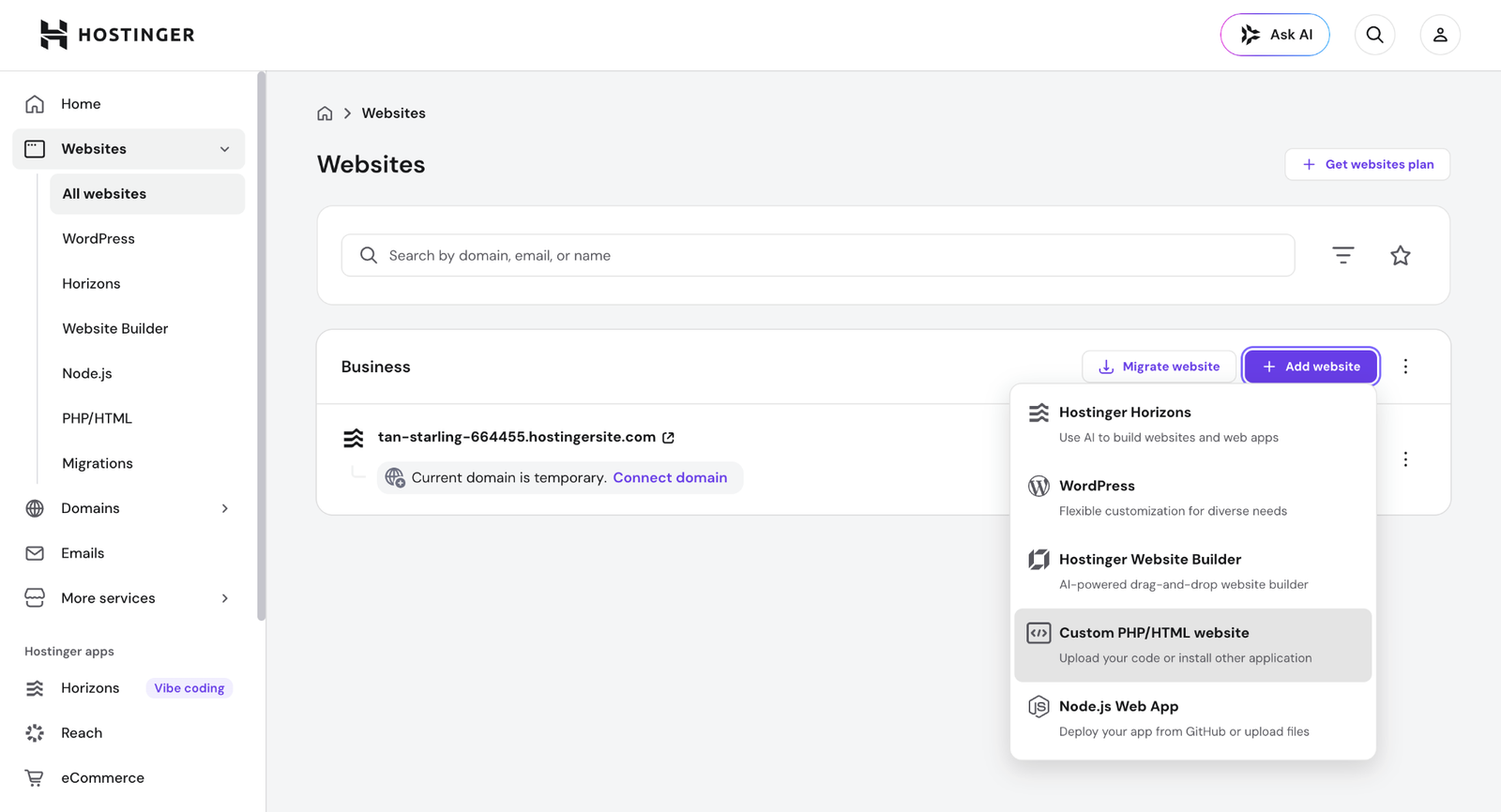This screenshot has width=1501, height=812.
Task: Click the PHP/HTML code icon in dropdown
Action: [1039, 633]
